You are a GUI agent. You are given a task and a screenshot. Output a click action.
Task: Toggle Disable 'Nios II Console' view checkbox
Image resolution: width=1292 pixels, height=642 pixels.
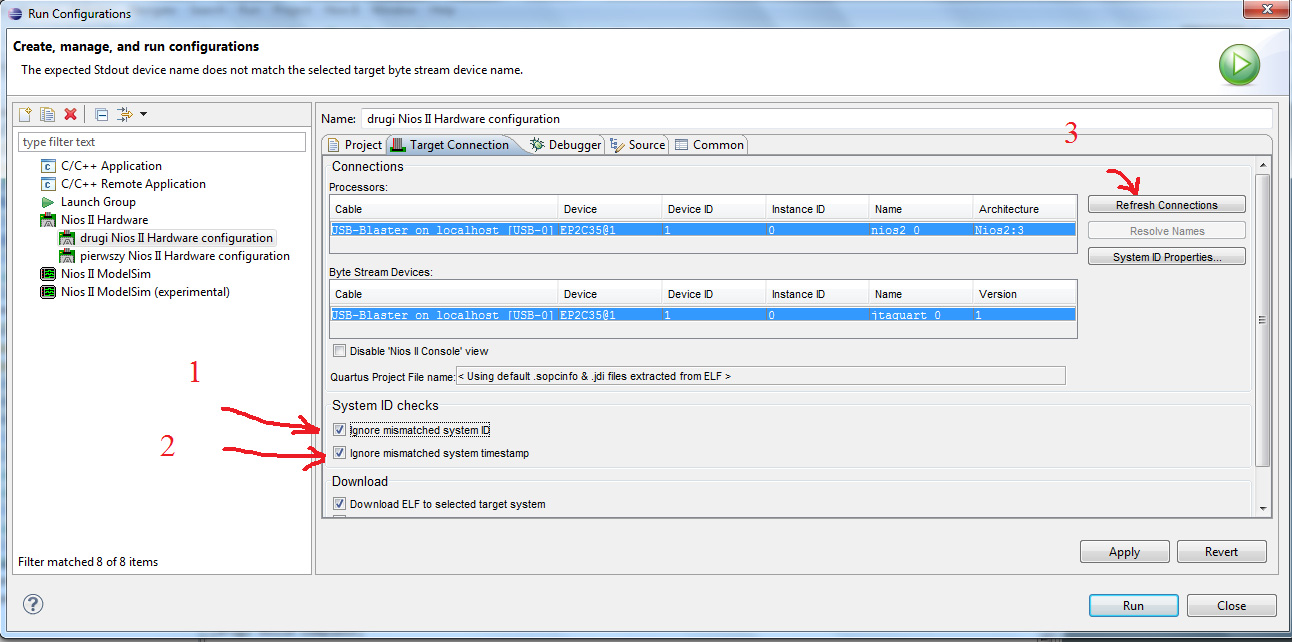coord(339,351)
